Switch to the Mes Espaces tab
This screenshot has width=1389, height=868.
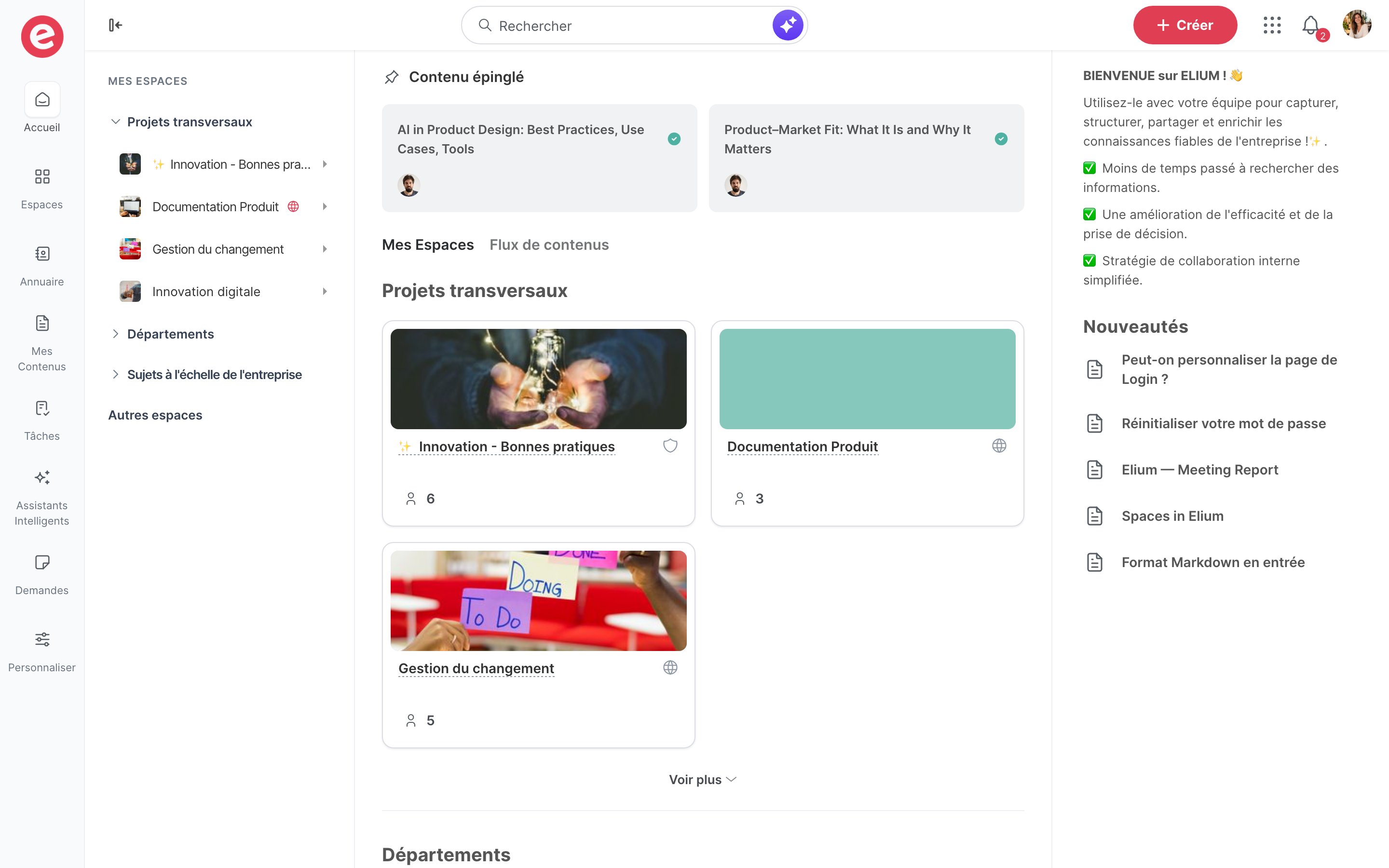pos(428,245)
